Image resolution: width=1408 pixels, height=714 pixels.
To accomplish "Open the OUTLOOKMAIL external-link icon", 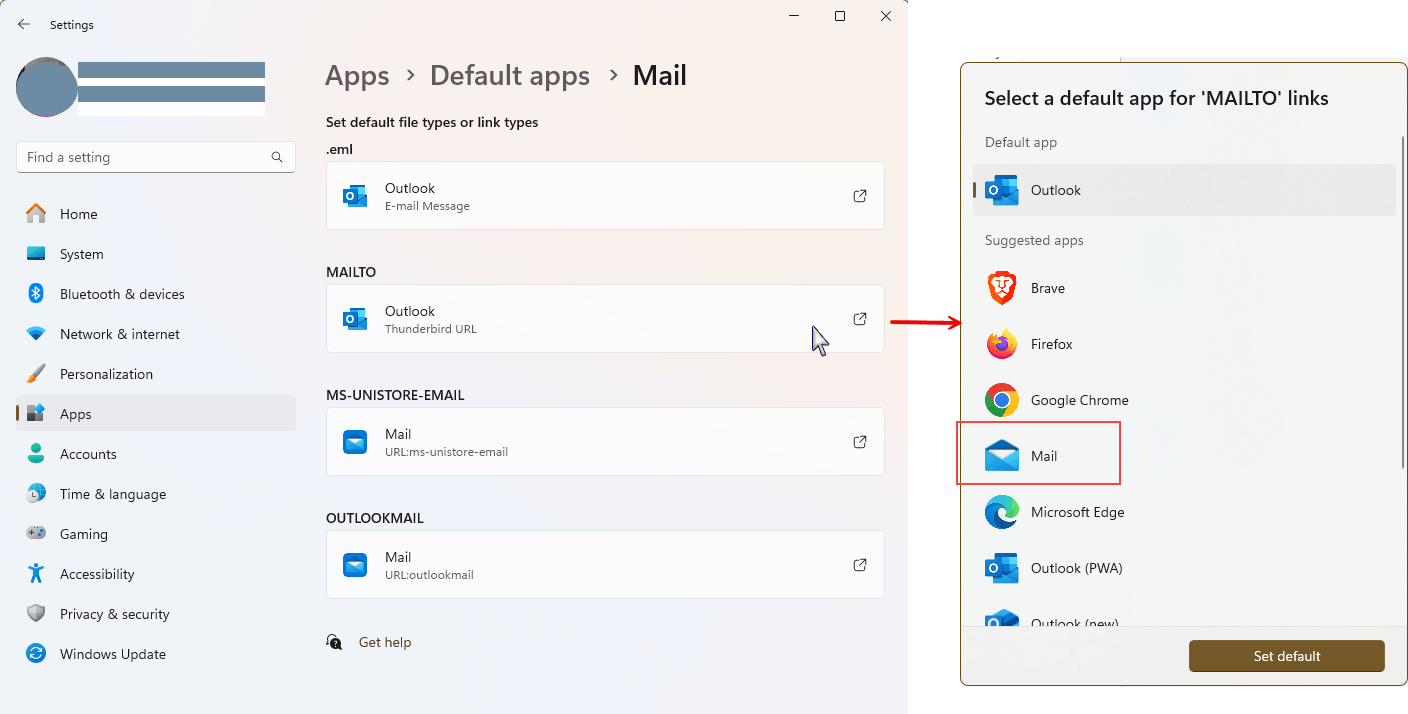I will (860, 565).
